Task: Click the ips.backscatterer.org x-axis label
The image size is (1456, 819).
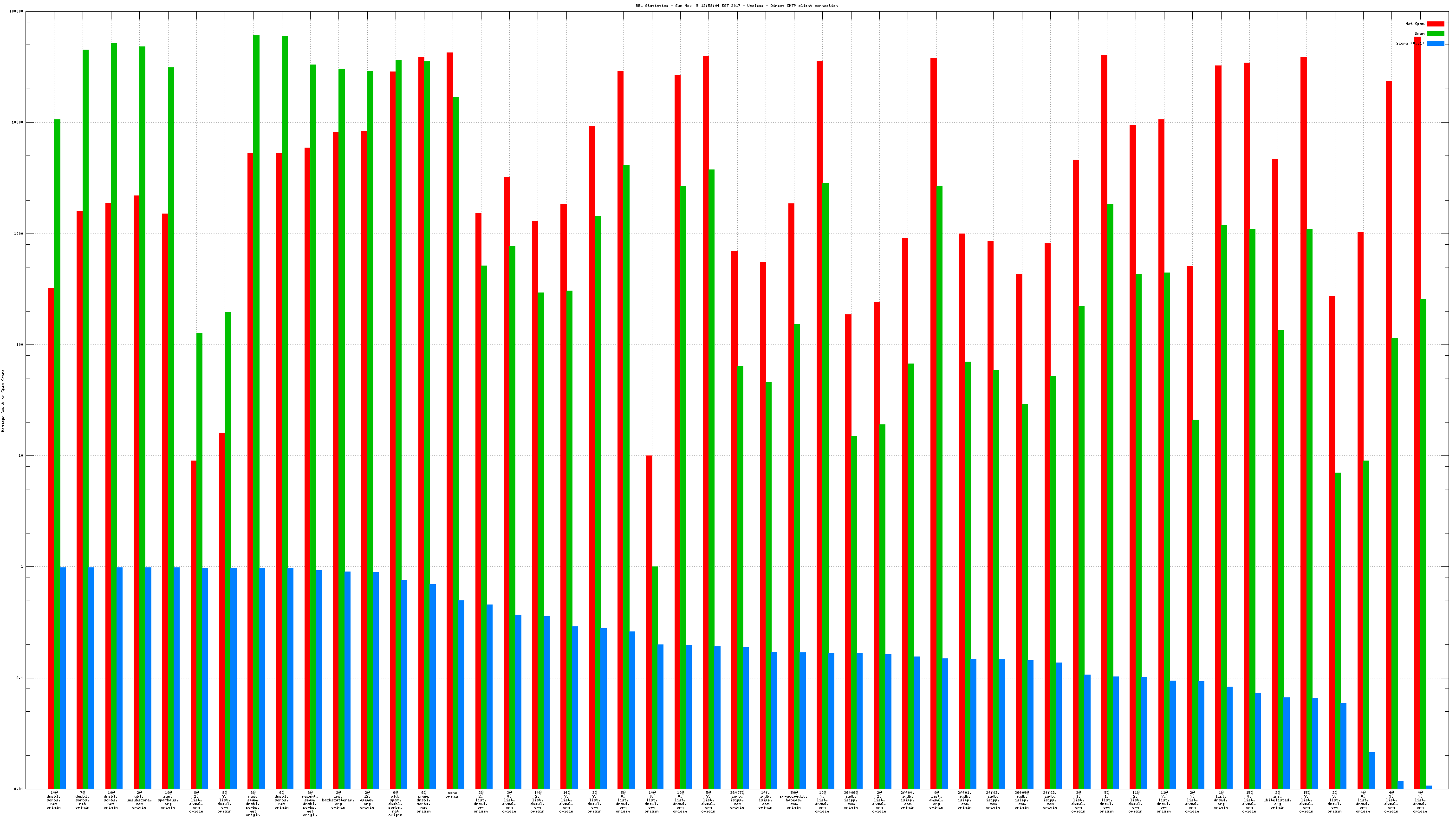Action: 338,800
